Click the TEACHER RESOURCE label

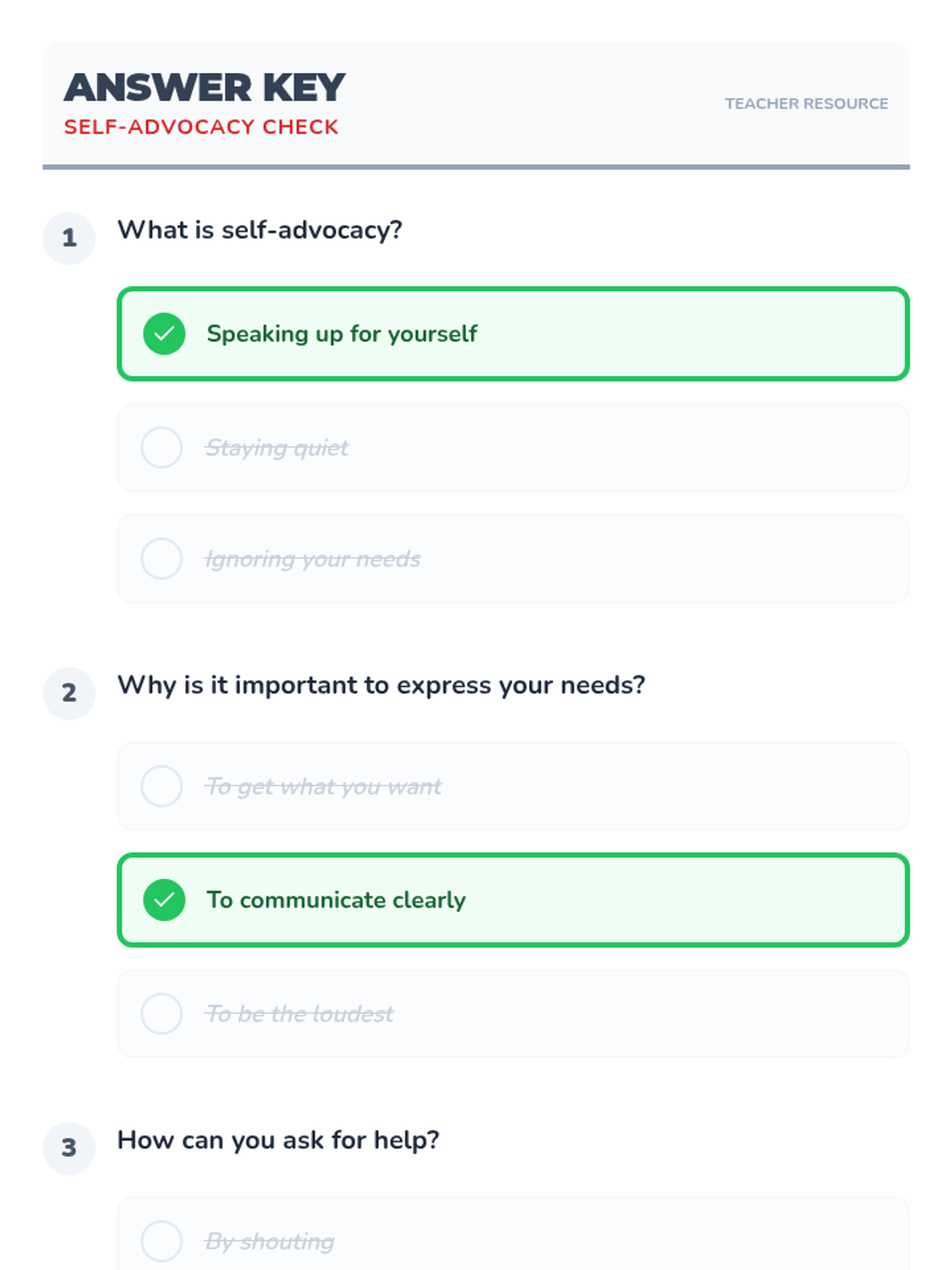tap(806, 104)
